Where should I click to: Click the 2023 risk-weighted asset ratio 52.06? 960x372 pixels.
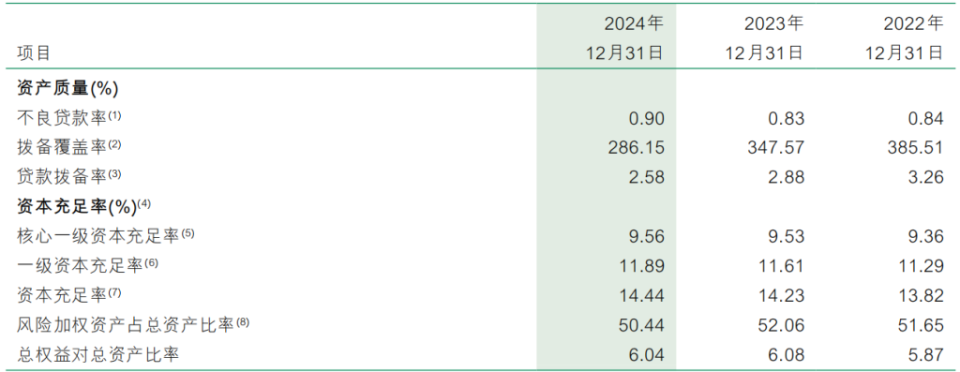point(782,326)
